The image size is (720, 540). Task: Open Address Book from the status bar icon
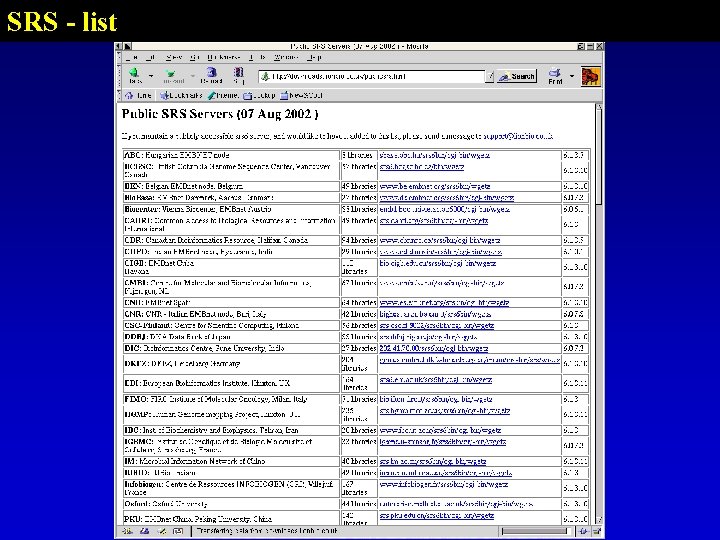(x=178, y=531)
